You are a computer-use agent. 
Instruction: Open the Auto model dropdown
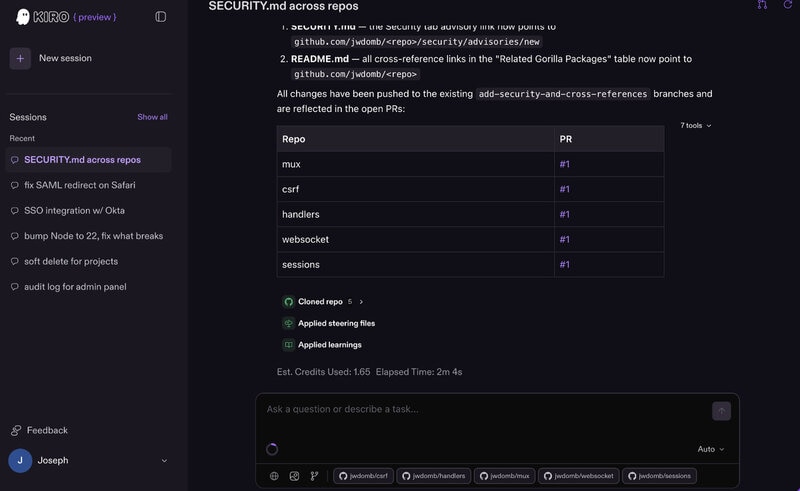(711, 449)
